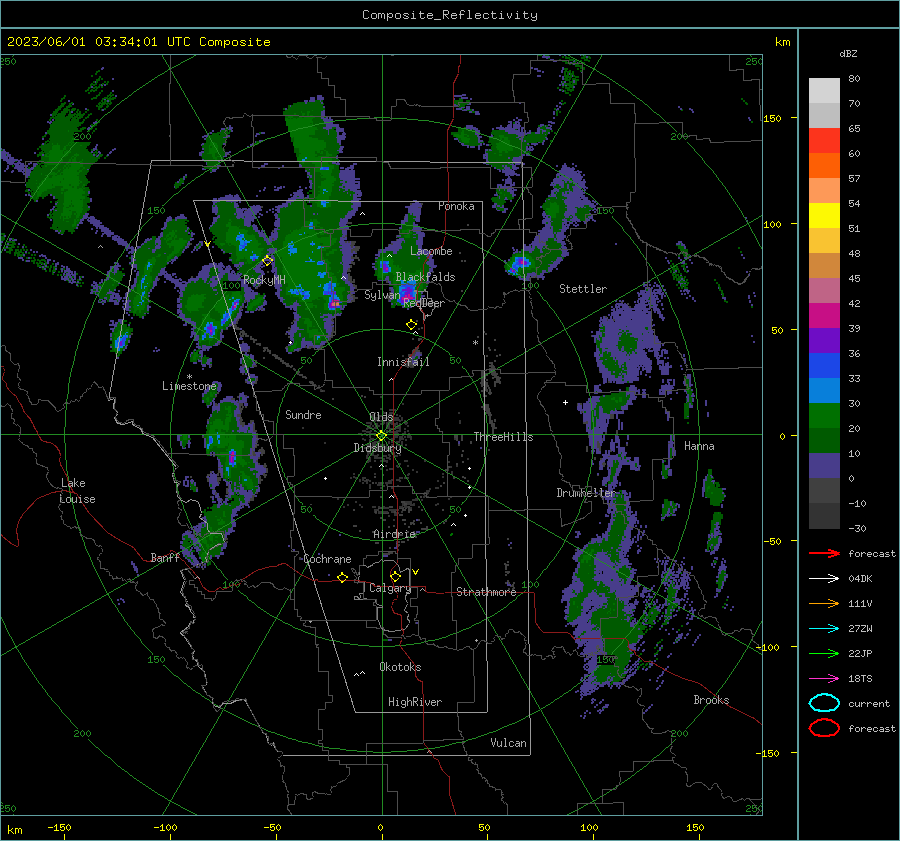Click the storm cell northwest of Stettler

click(x=521, y=263)
